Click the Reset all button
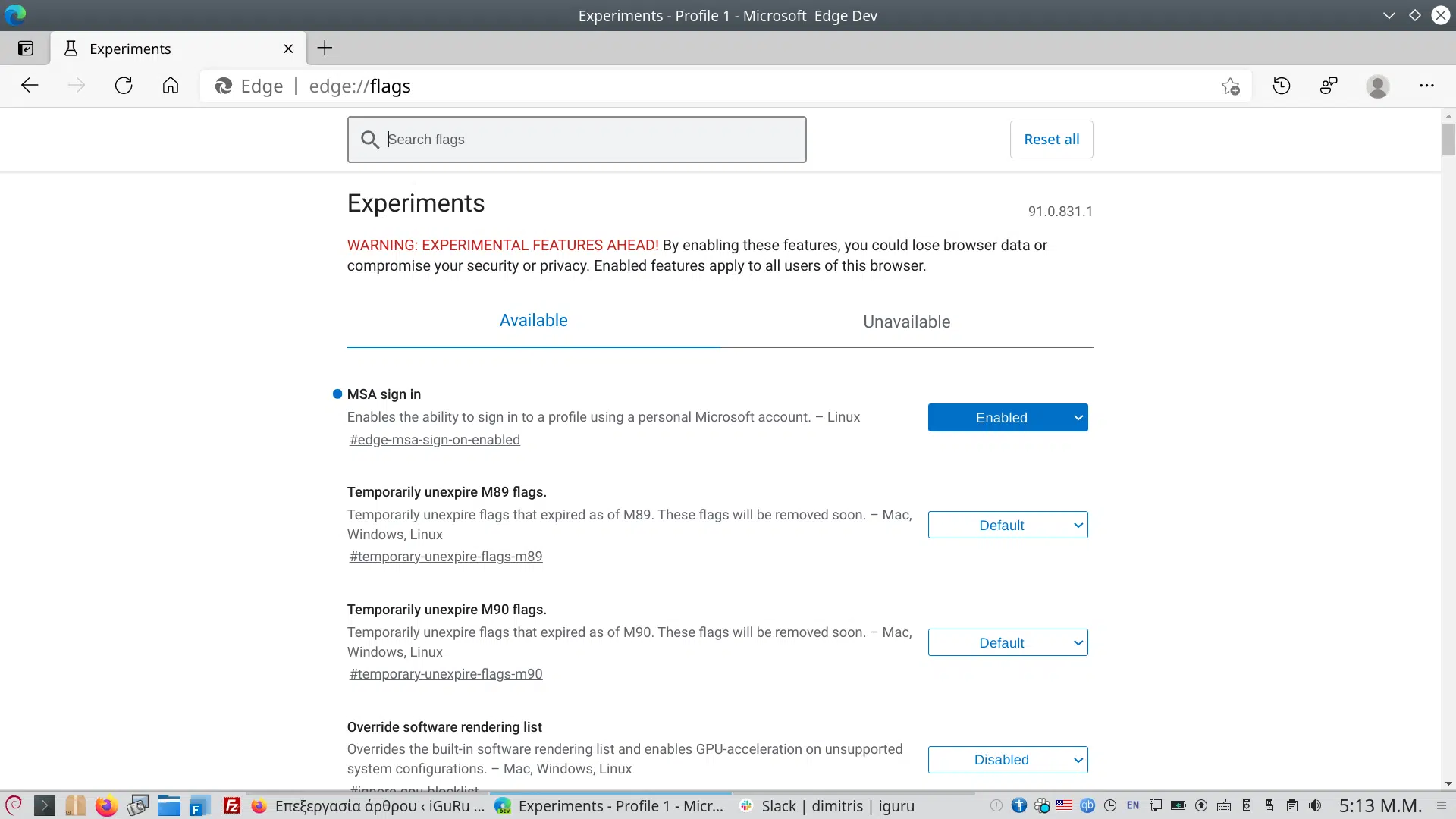The image size is (1456, 819). pos(1051,140)
